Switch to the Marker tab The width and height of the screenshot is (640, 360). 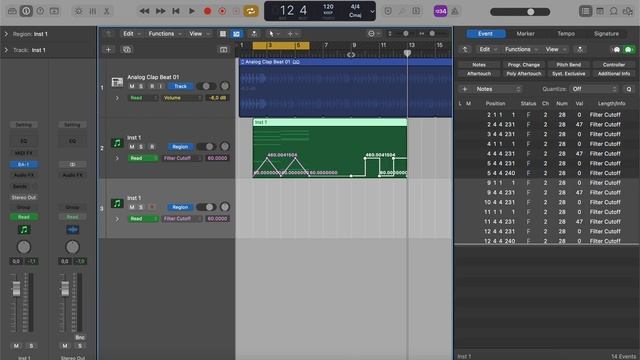pyautogui.click(x=525, y=33)
